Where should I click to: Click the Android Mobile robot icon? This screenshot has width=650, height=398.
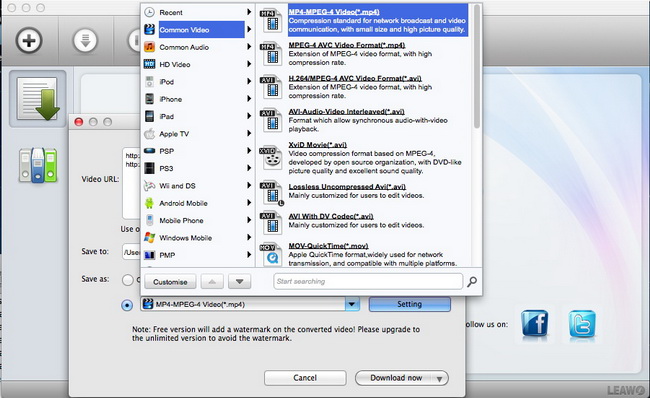pos(149,203)
